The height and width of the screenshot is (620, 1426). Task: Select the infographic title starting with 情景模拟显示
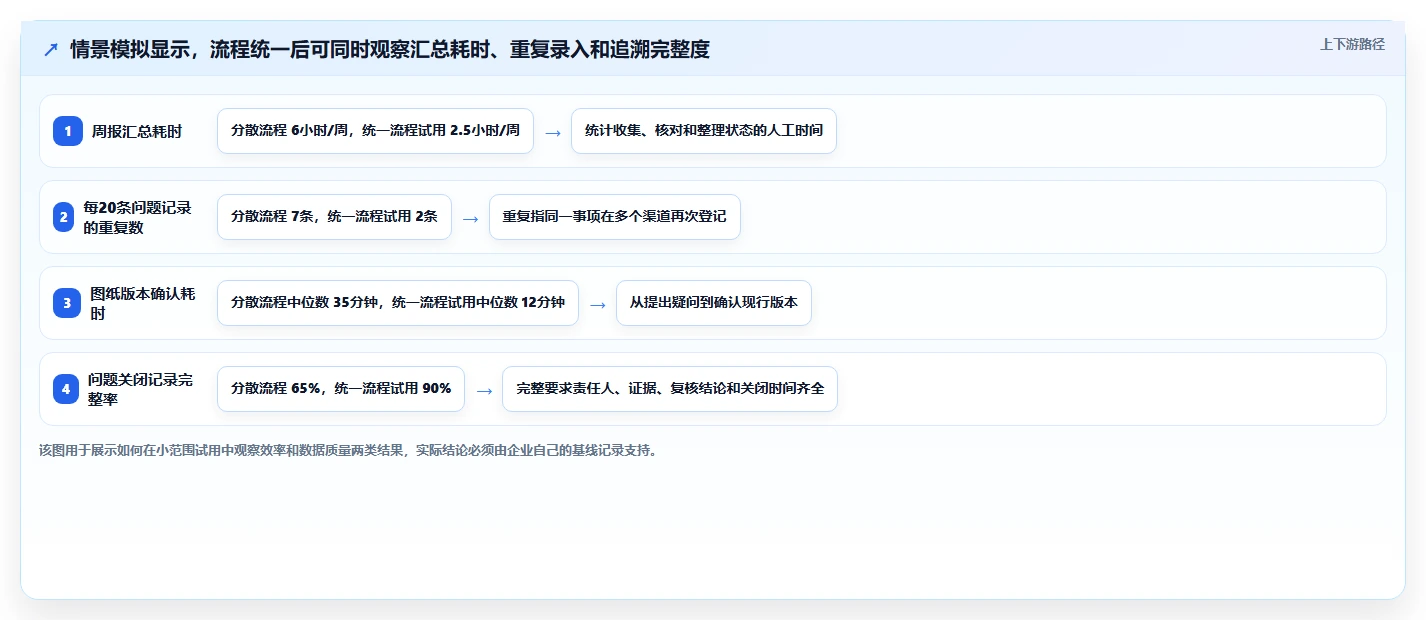390,50
